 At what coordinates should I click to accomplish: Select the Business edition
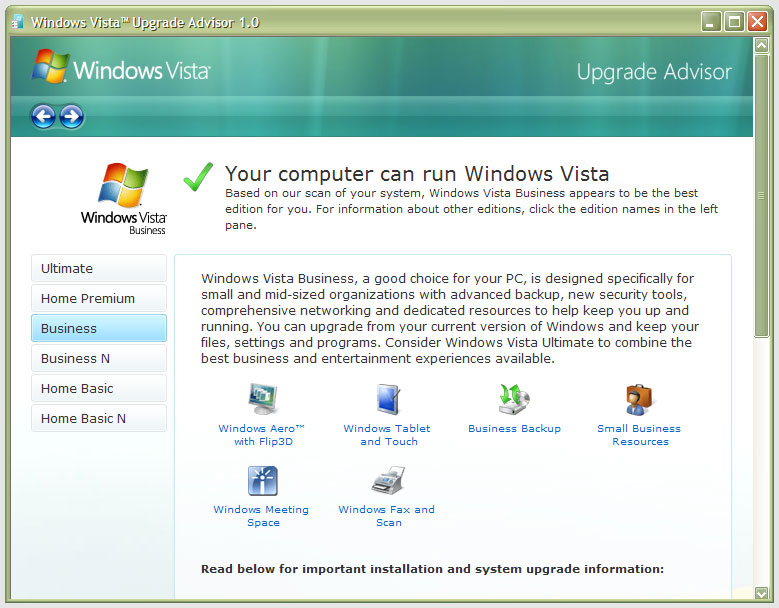tap(99, 328)
